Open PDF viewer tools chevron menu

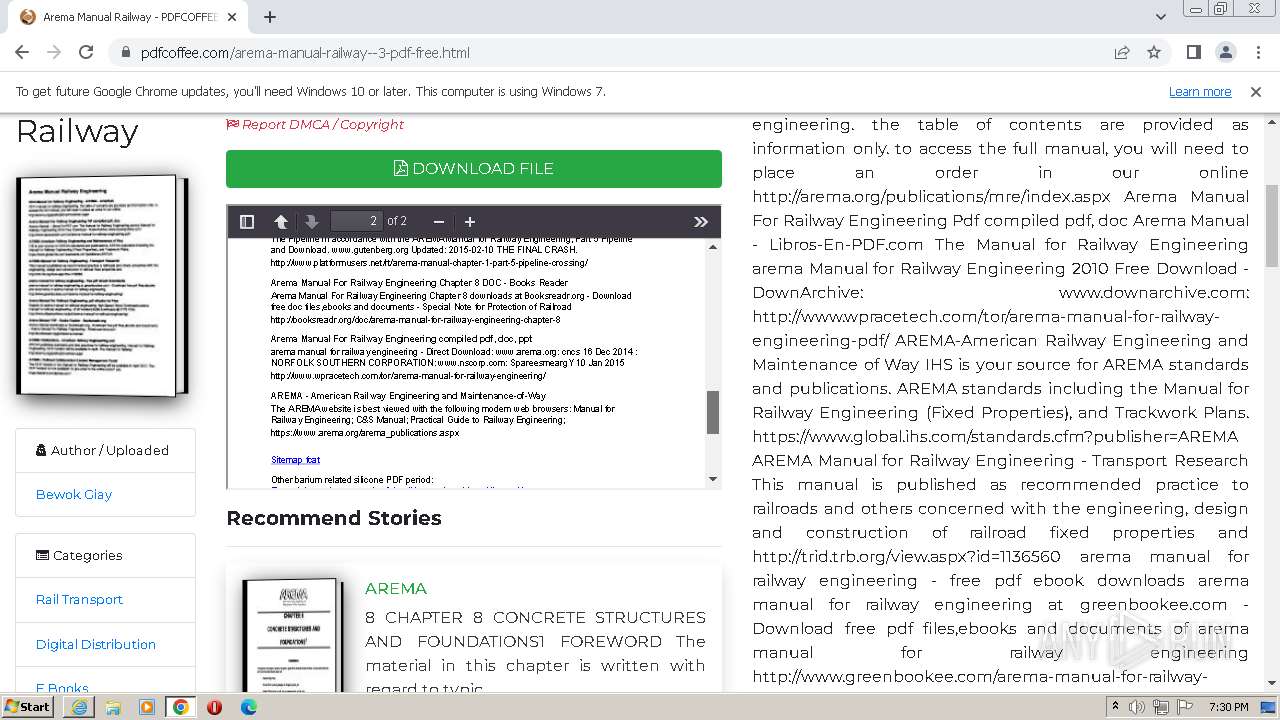[x=701, y=221]
